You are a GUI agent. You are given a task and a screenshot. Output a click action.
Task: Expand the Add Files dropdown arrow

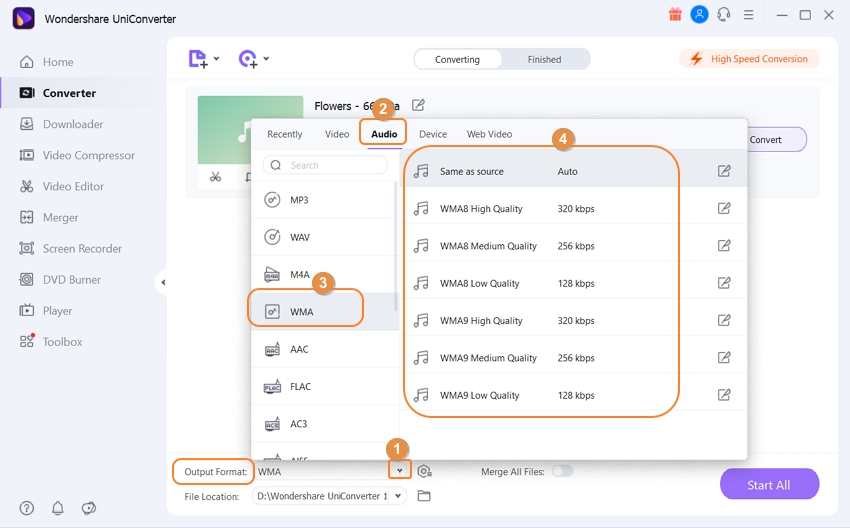216,59
